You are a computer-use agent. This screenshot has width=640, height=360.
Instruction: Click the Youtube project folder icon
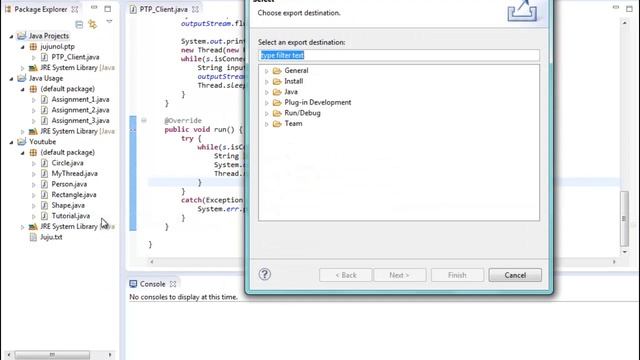coord(22,142)
